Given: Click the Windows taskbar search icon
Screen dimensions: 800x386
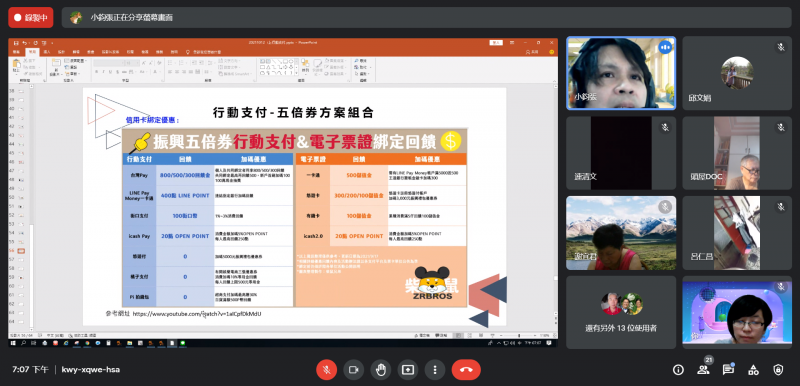Looking at the screenshot, I should pos(24,344).
